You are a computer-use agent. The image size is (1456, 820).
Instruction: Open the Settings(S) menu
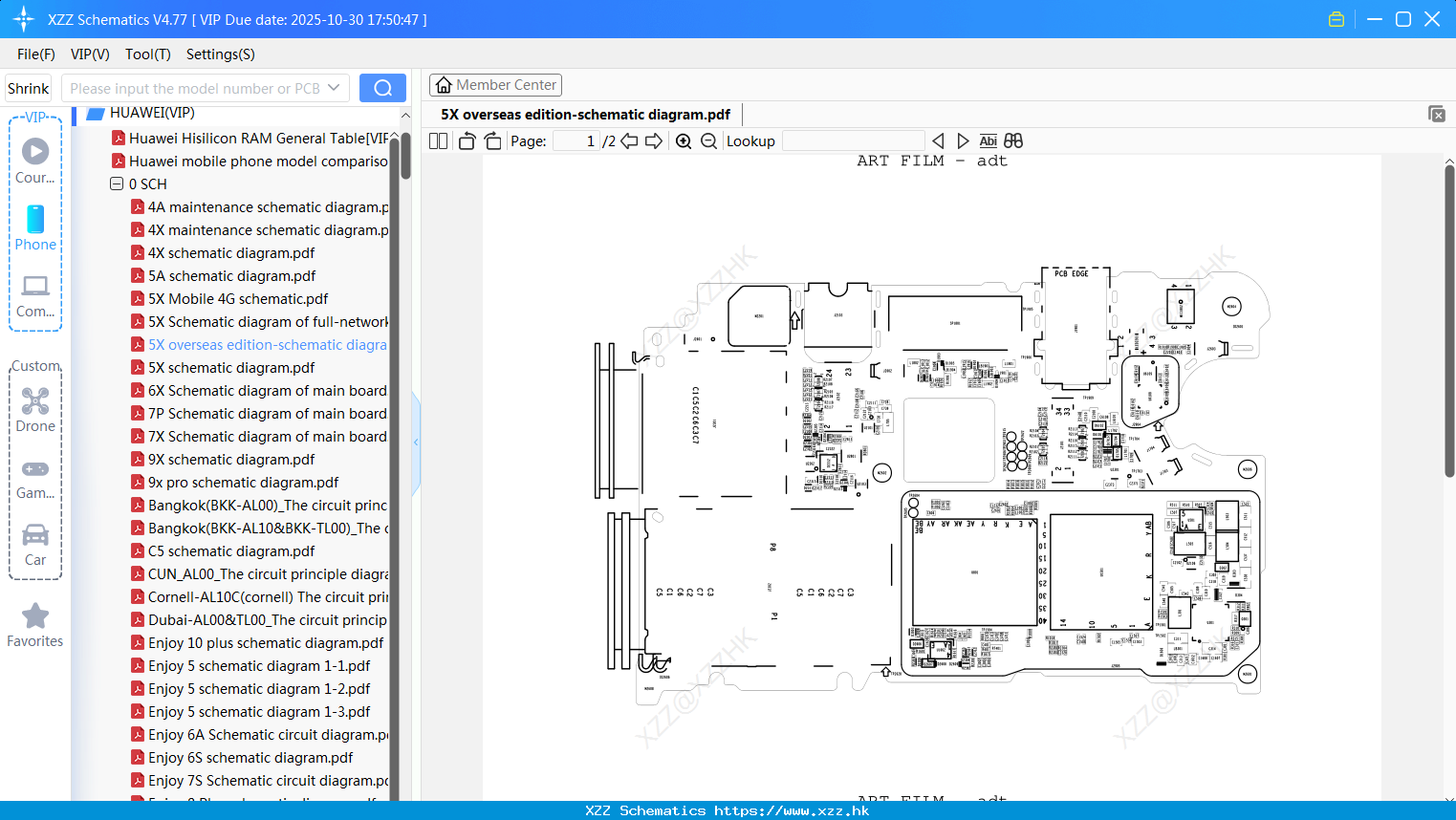click(x=221, y=54)
